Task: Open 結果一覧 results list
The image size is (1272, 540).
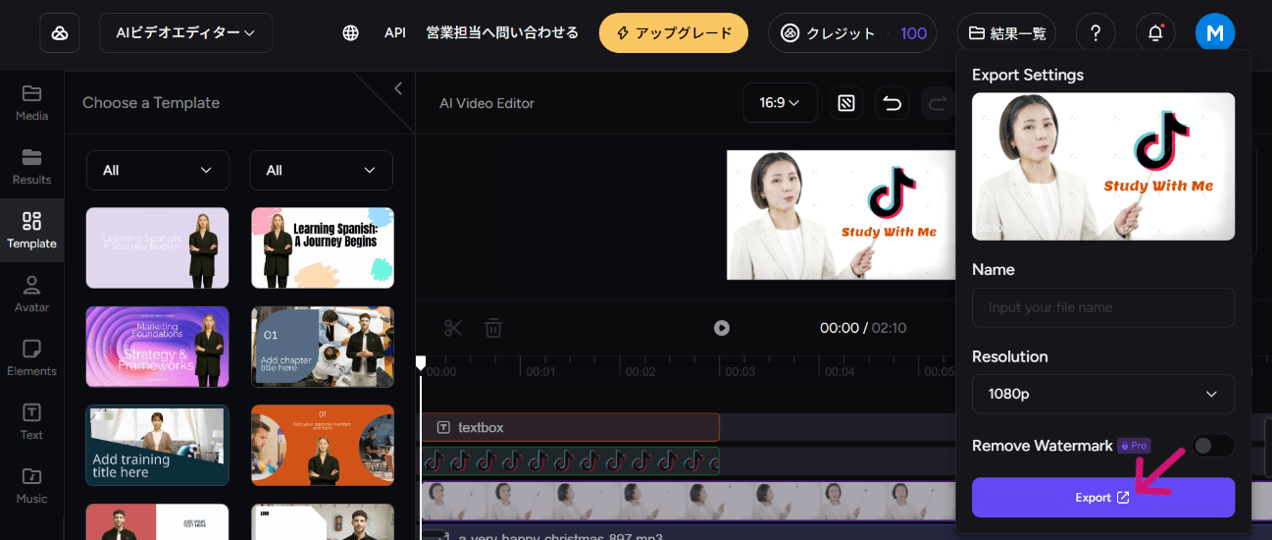Action: tap(1007, 33)
